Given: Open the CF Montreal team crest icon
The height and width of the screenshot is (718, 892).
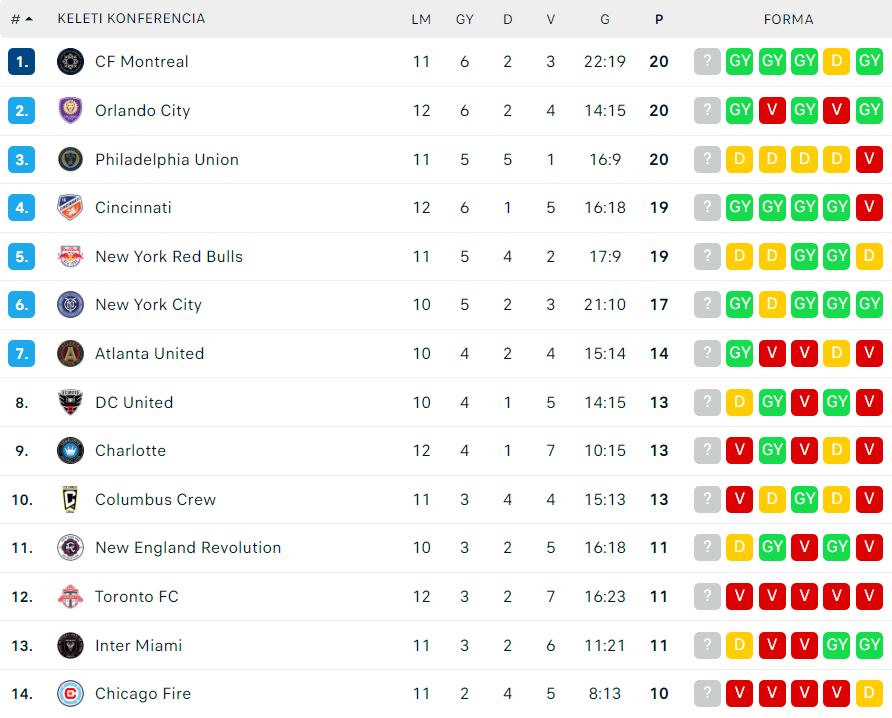Looking at the screenshot, I should [71, 61].
